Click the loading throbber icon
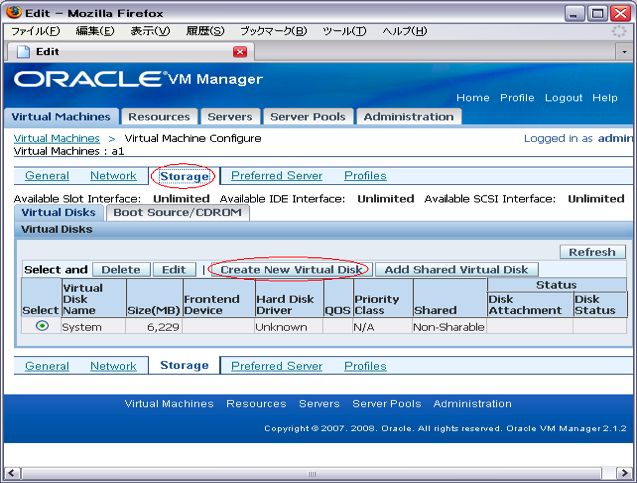This screenshot has height=483, width=637. pyautogui.click(x=619, y=31)
